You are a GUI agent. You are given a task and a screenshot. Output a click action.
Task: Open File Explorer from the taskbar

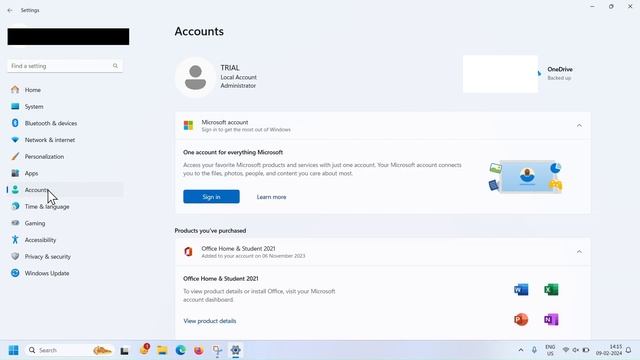(162, 350)
